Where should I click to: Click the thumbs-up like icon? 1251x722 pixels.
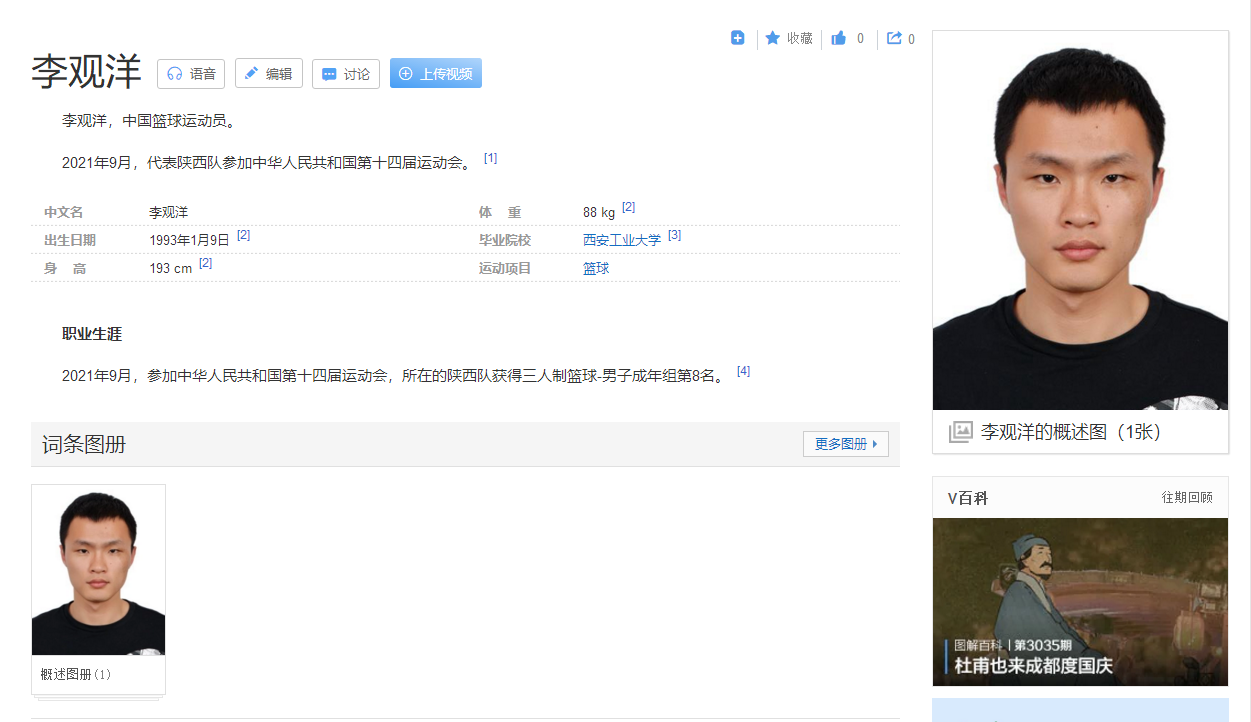[x=839, y=38]
